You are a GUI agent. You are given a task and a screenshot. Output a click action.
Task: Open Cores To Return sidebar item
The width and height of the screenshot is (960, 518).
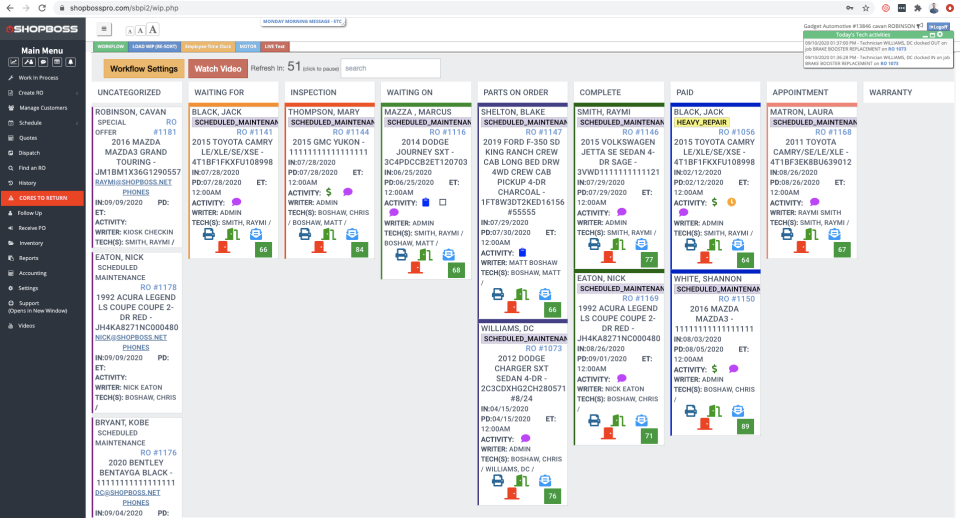pyautogui.click(x=43, y=198)
